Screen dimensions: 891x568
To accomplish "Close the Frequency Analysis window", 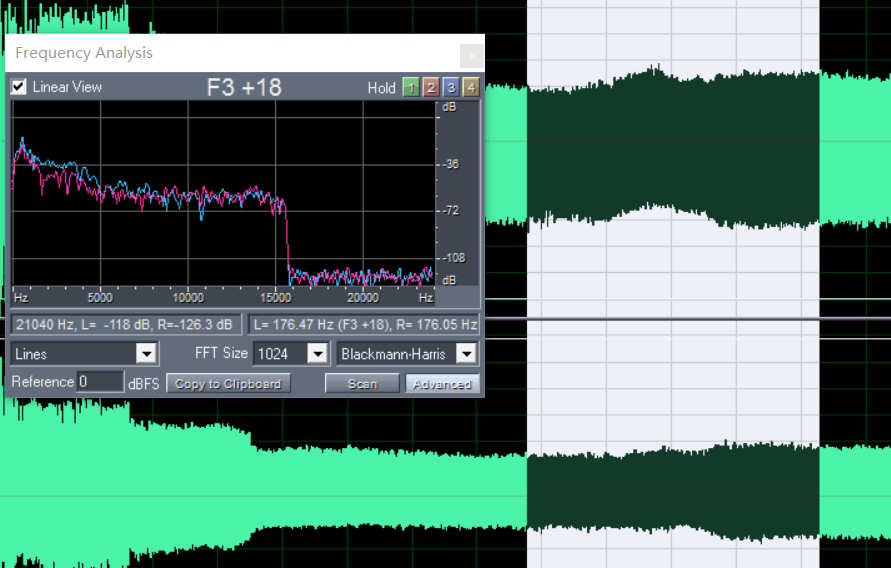I will click(471, 56).
